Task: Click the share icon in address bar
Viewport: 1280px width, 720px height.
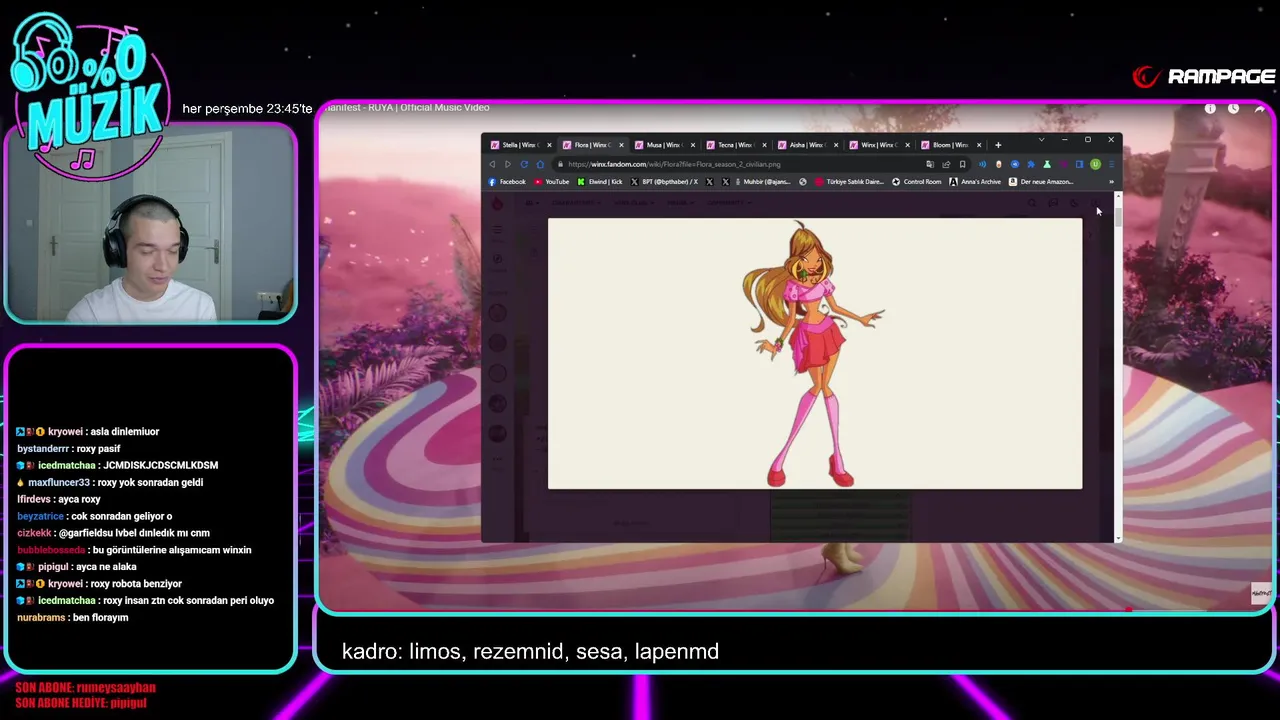Action: click(946, 164)
